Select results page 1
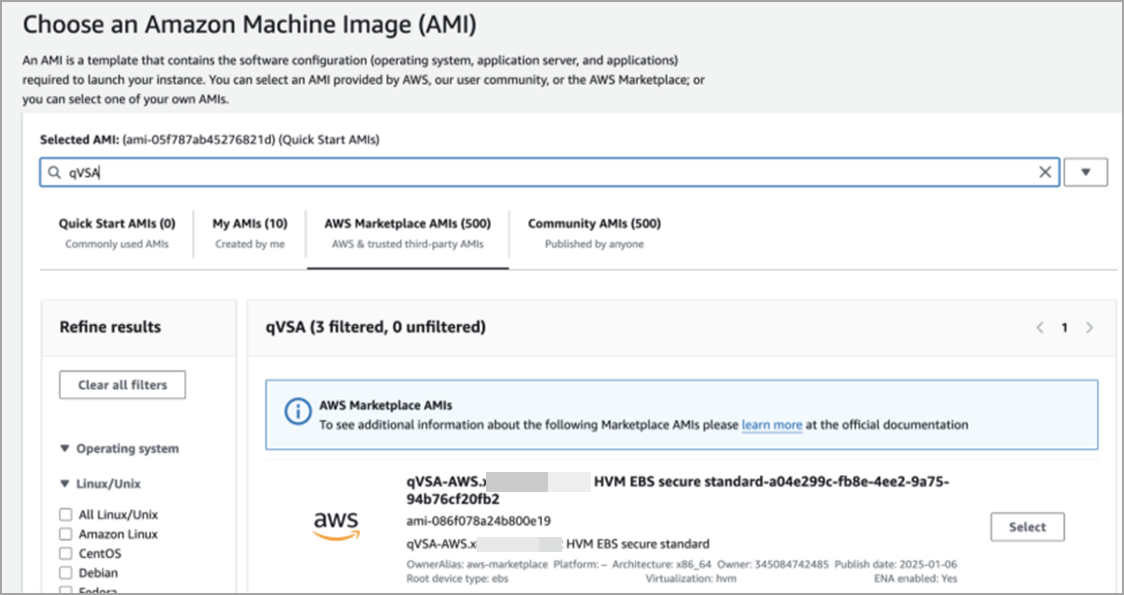Viewport: 1124px width, 595px height. tap(1065, 328)
